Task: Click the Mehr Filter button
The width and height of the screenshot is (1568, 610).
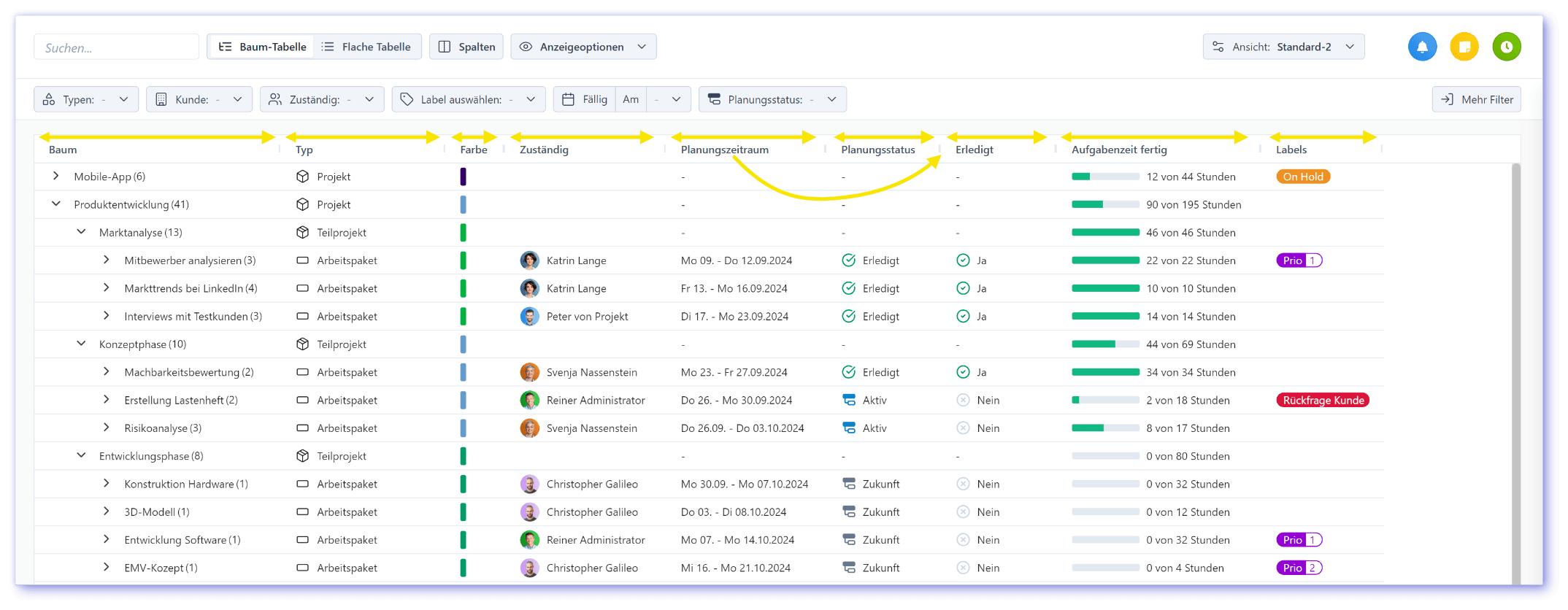Action: point(1476,100)
